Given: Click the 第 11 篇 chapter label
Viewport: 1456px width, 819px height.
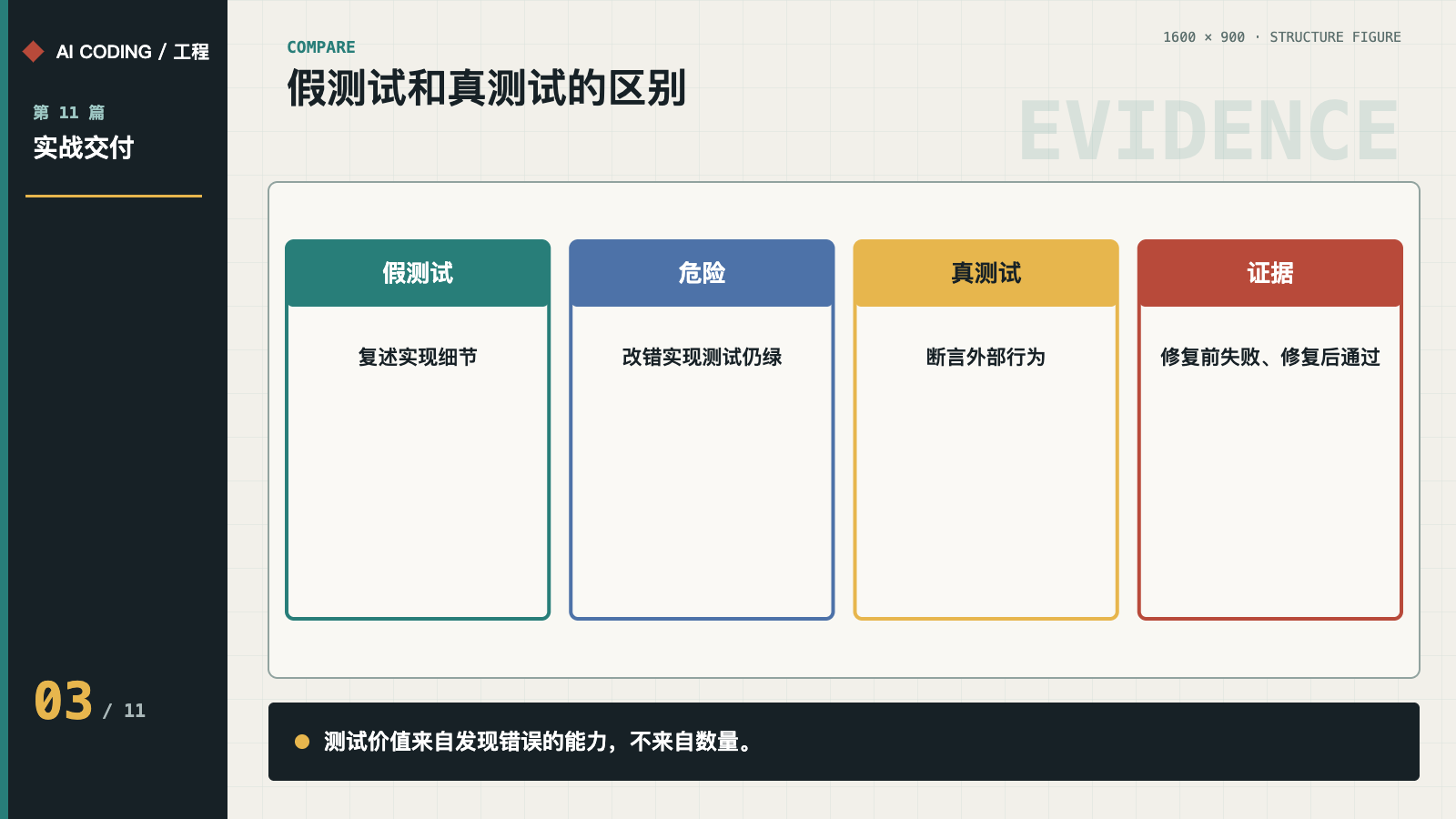Looking at the screenshot, I should (69, 113).
